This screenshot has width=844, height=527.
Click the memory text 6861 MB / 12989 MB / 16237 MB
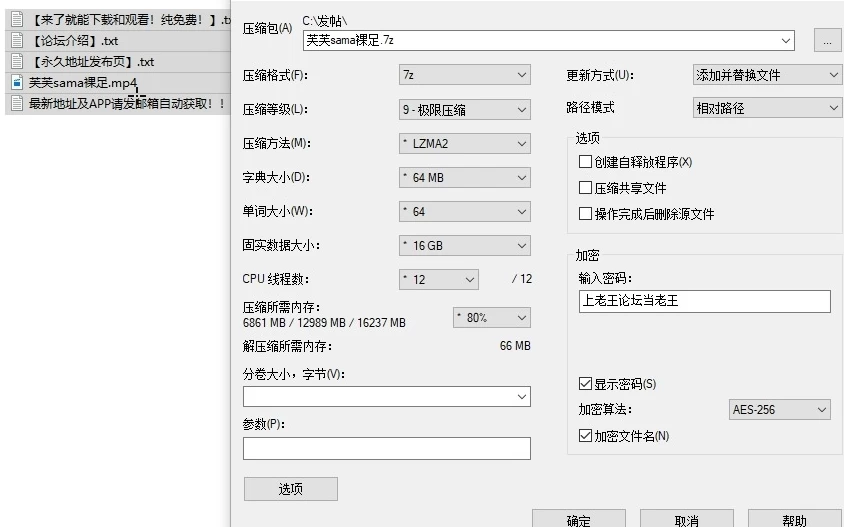(324, 322)
